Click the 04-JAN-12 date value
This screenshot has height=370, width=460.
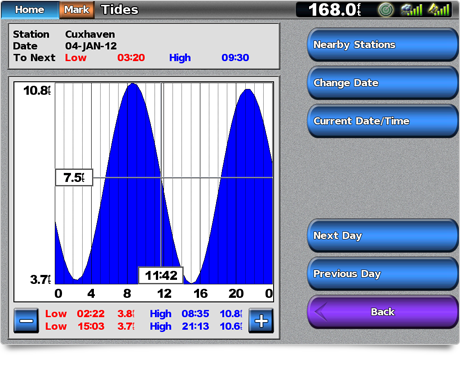click(x=91, y=46)
